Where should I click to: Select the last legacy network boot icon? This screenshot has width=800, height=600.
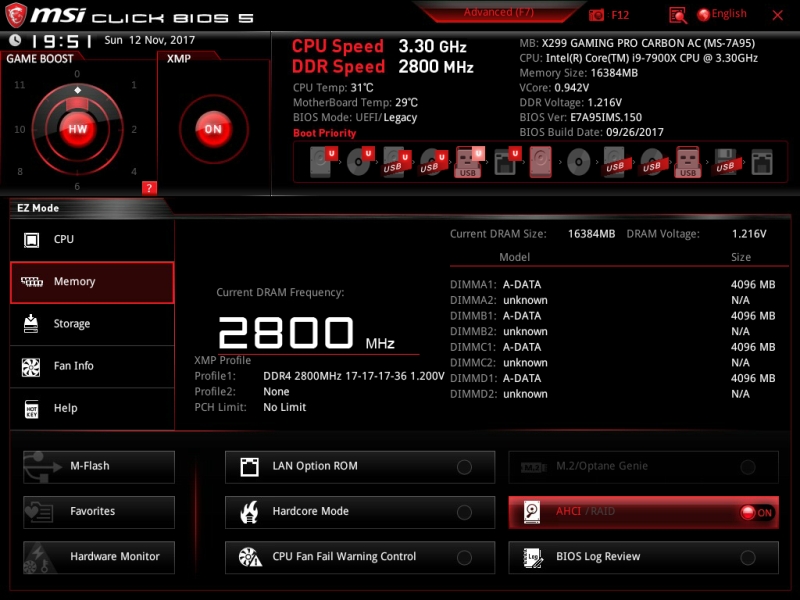click(x=762, y=162)
